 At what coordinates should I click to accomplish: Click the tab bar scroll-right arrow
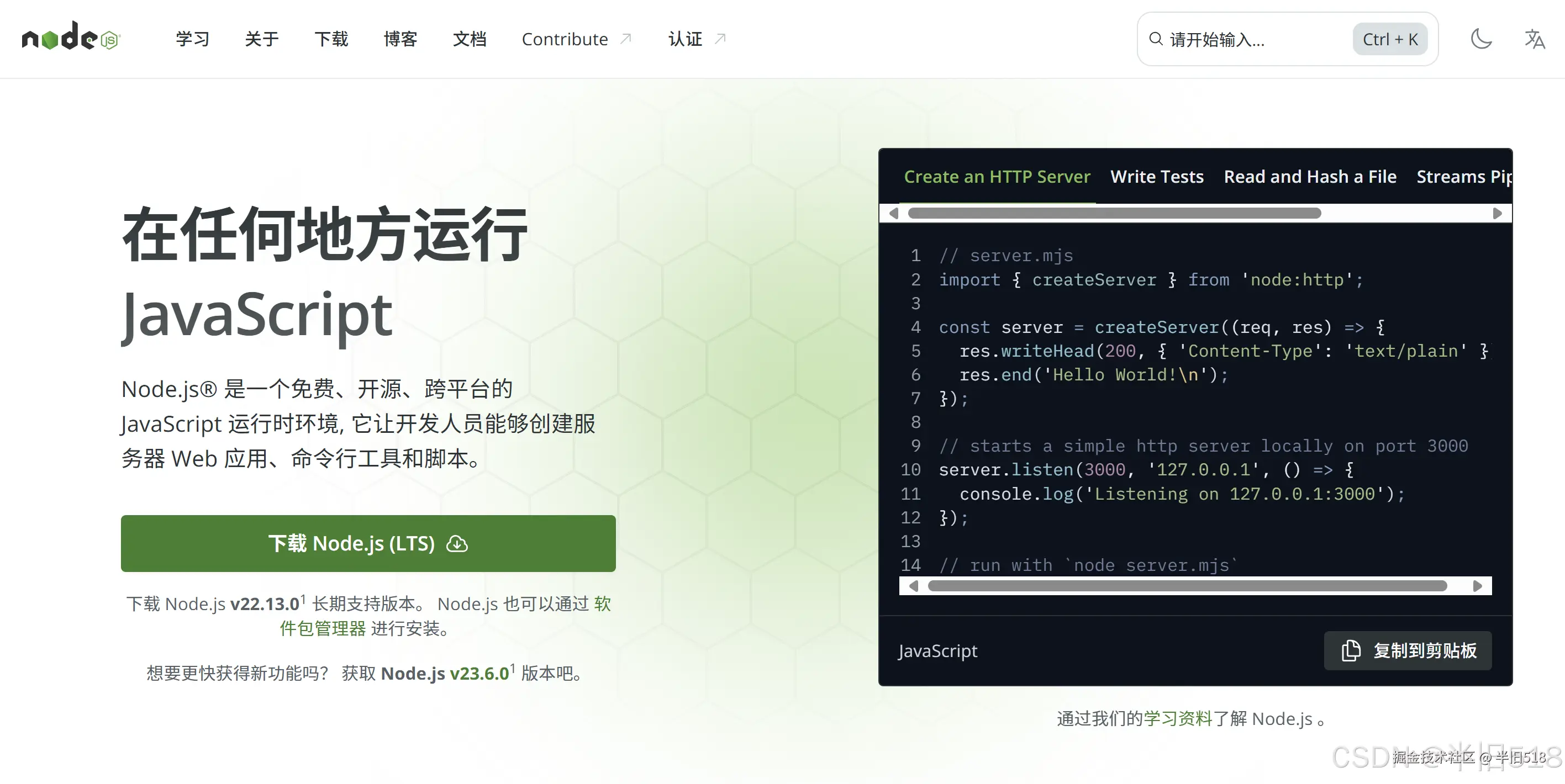1497,213
